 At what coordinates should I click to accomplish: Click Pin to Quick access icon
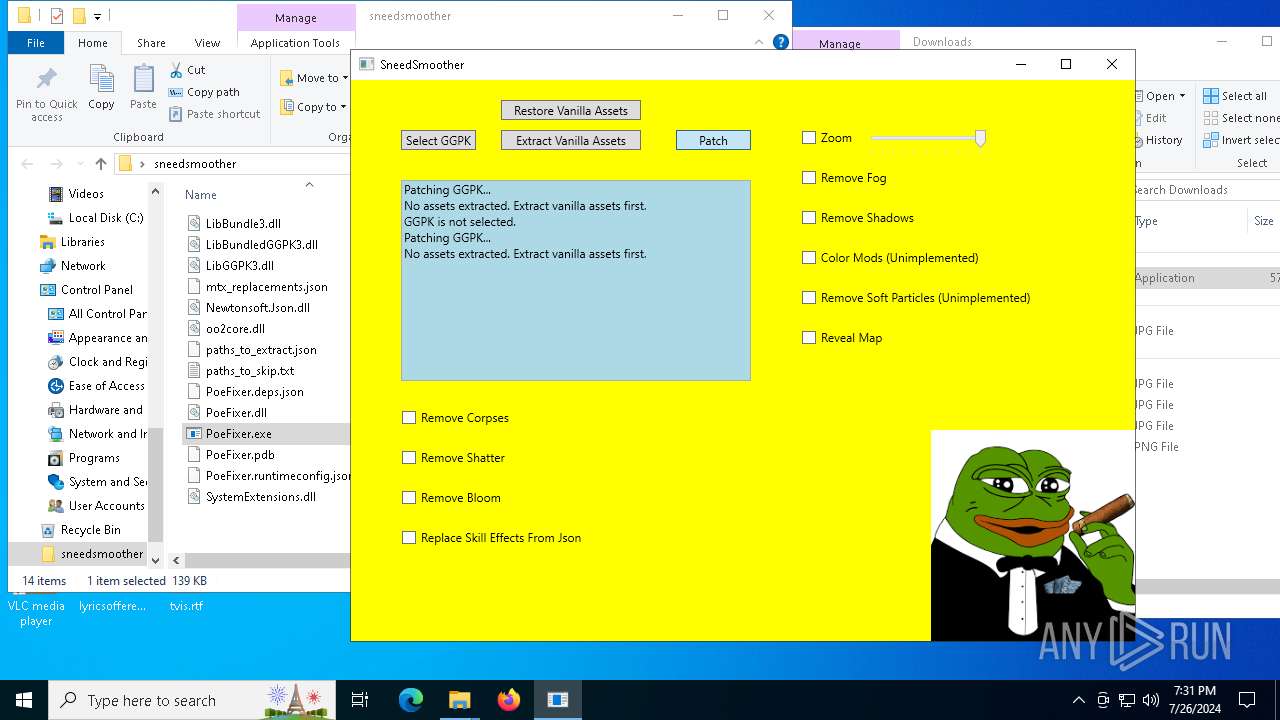tap(46, 94)
